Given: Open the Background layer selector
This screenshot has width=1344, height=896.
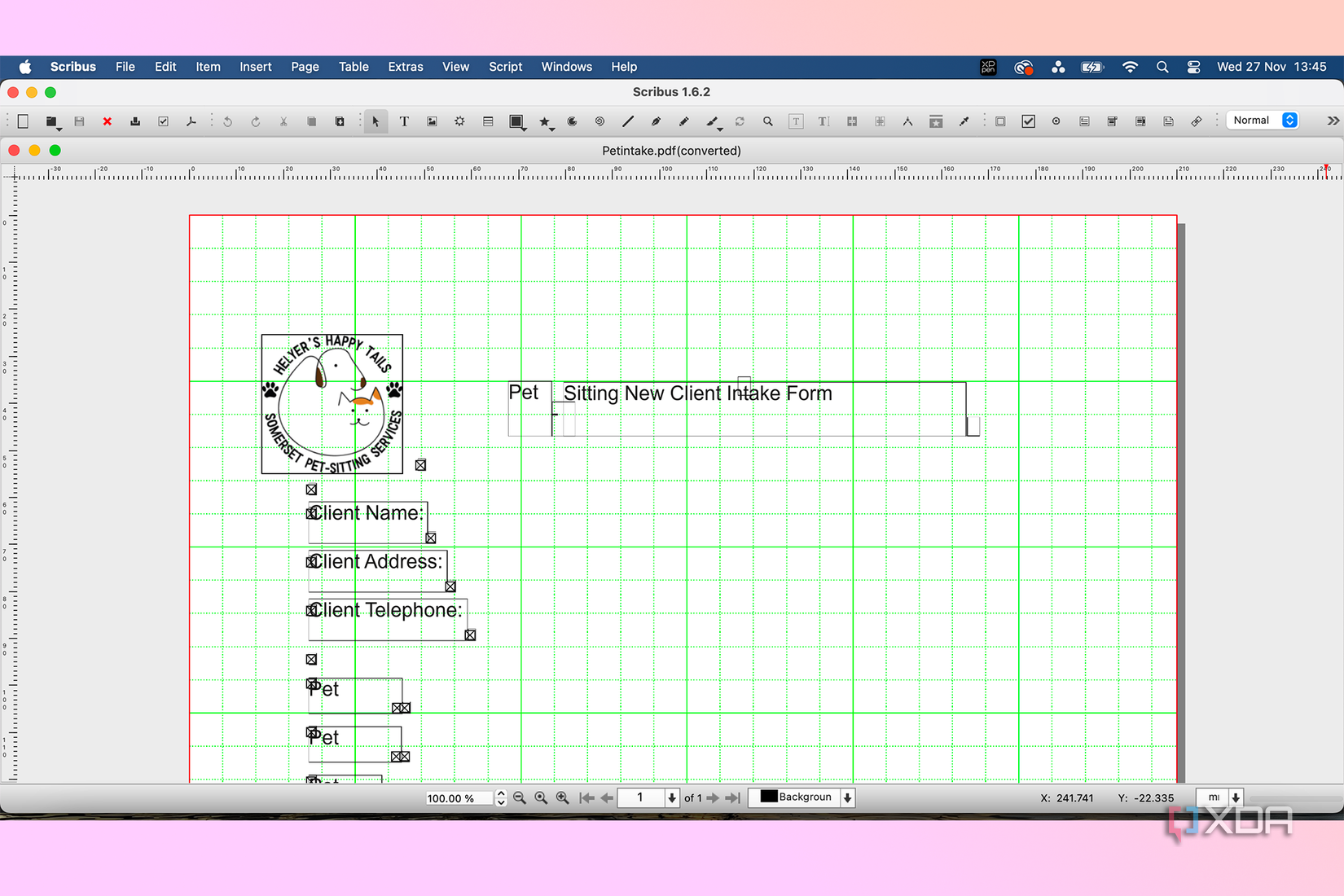Looking at the screenshot, I should click(x=802, y=797).
